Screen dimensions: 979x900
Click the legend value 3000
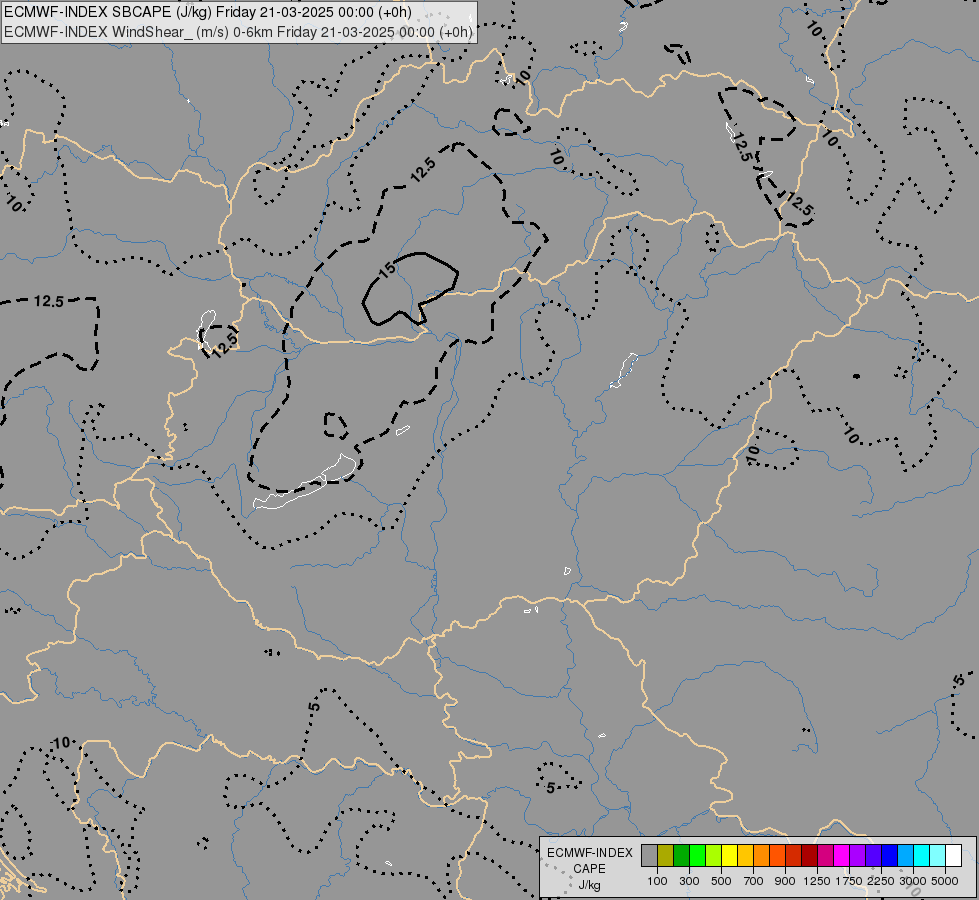coord(913,881)
